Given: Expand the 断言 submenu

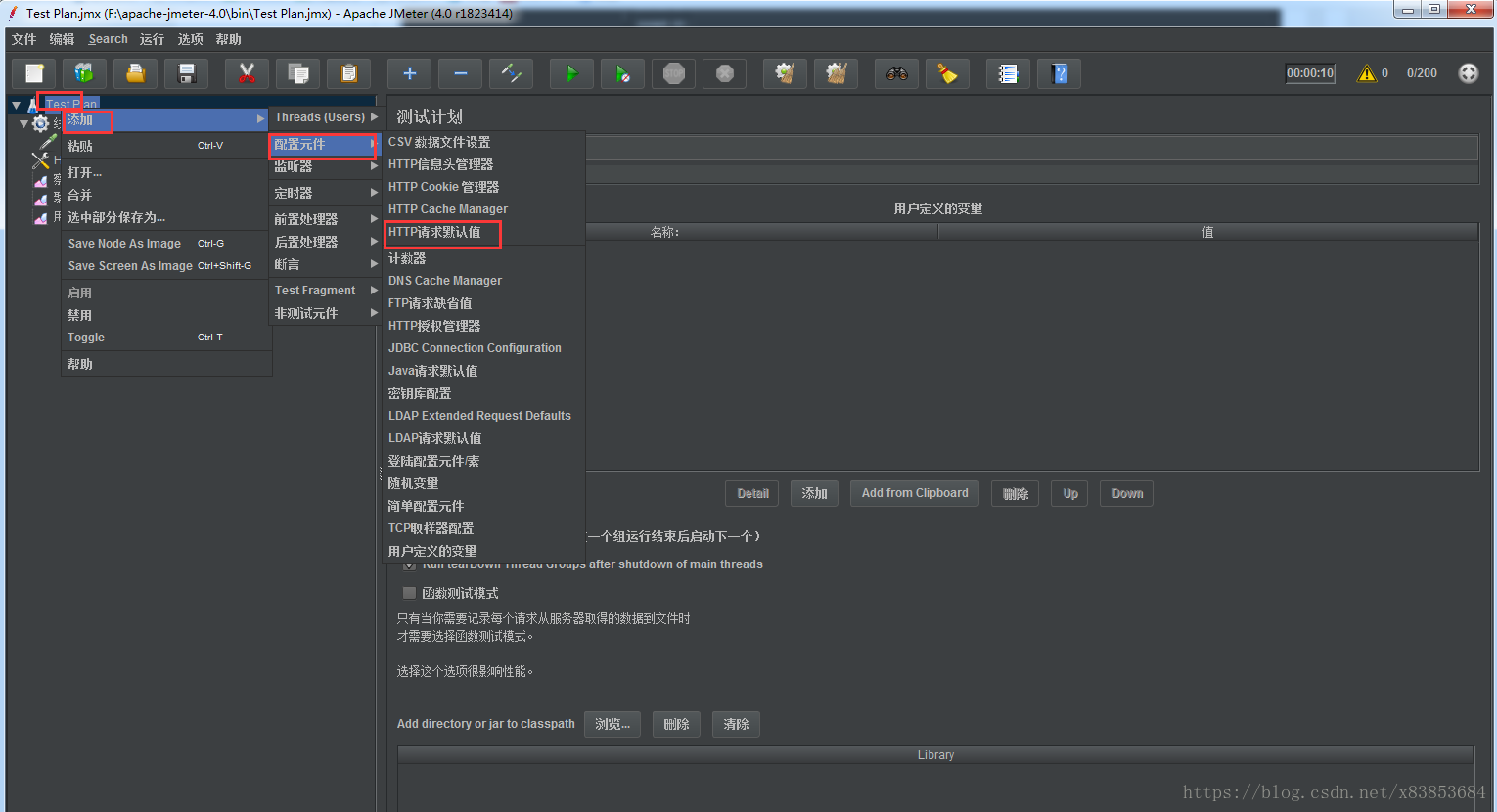Looking at the screenshot, I should [x=326, y=264].
